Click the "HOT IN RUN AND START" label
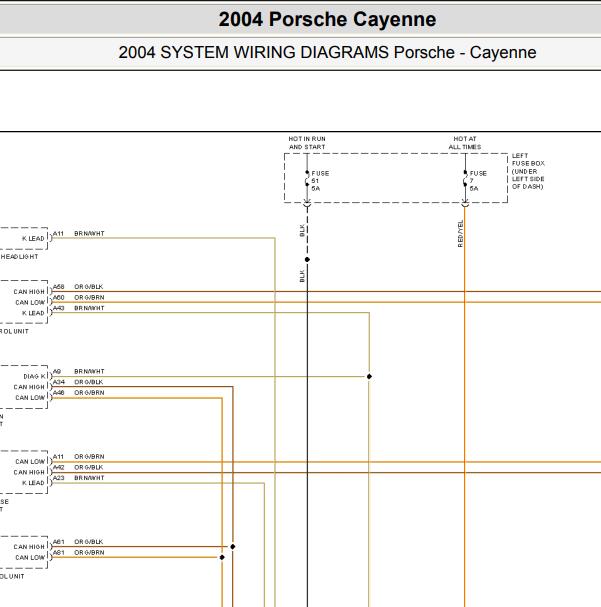This screenshot has width=601, height=607. [x=307, y=143]
